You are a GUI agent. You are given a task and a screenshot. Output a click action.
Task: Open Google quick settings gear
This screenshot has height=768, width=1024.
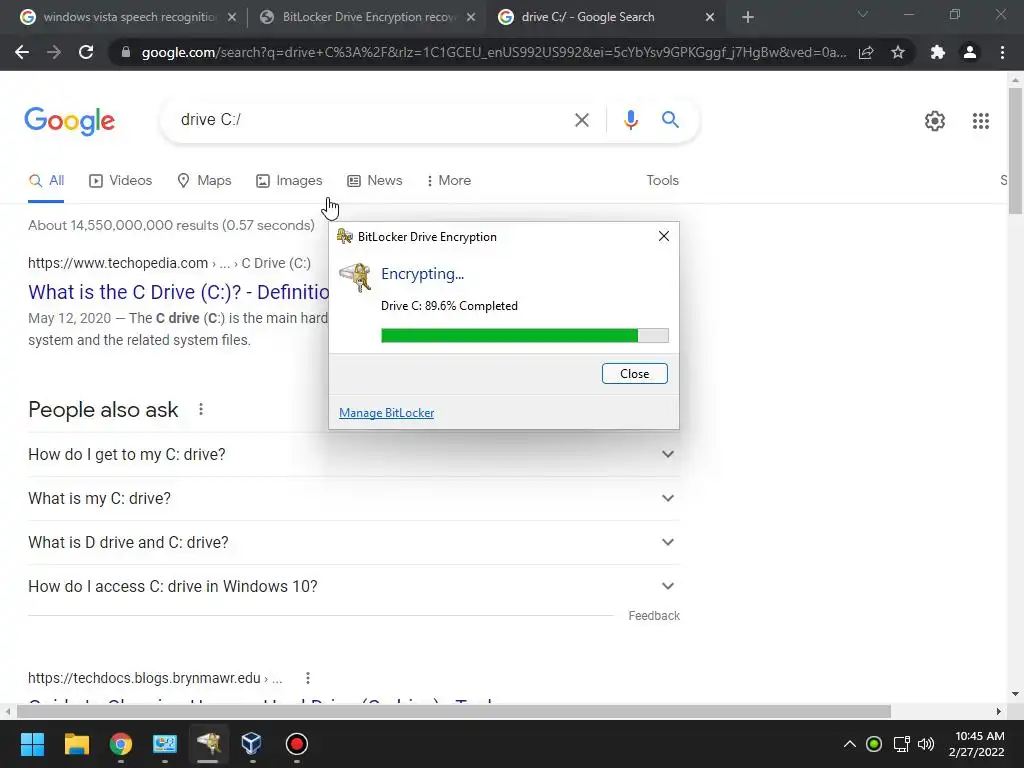point(935,121)
